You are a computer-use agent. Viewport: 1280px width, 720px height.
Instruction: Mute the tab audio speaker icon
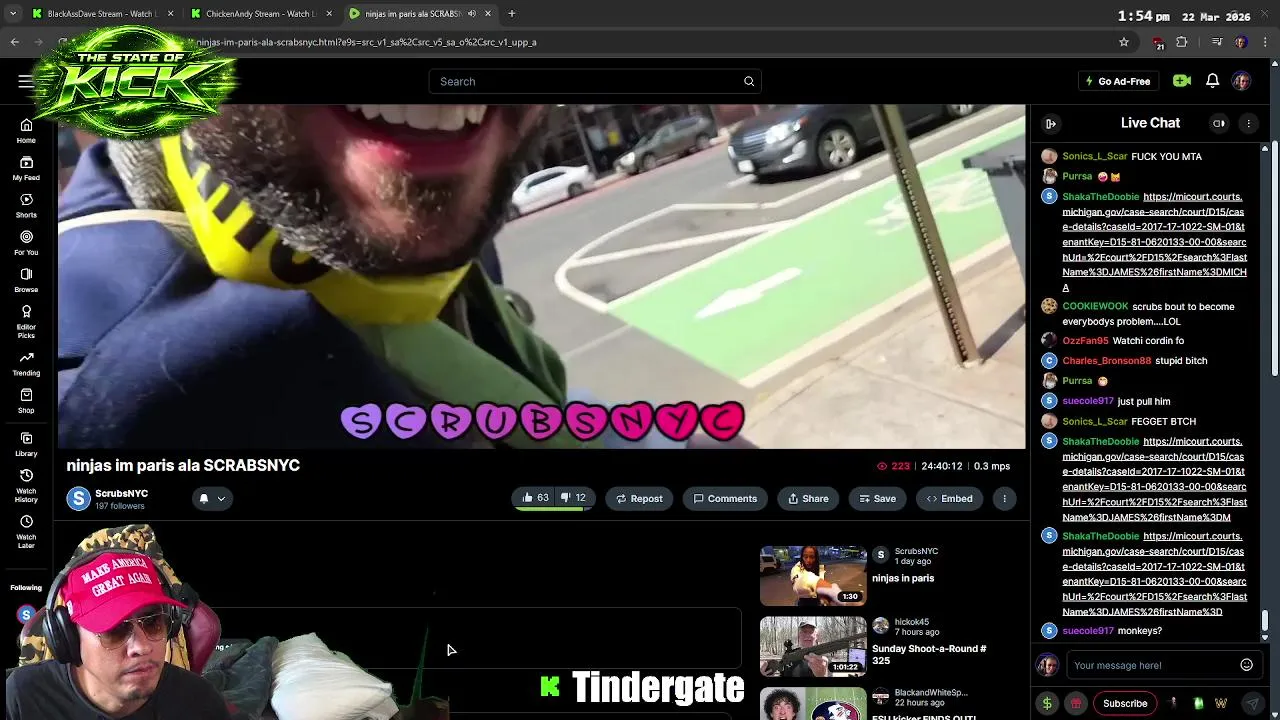click(472, 14)
